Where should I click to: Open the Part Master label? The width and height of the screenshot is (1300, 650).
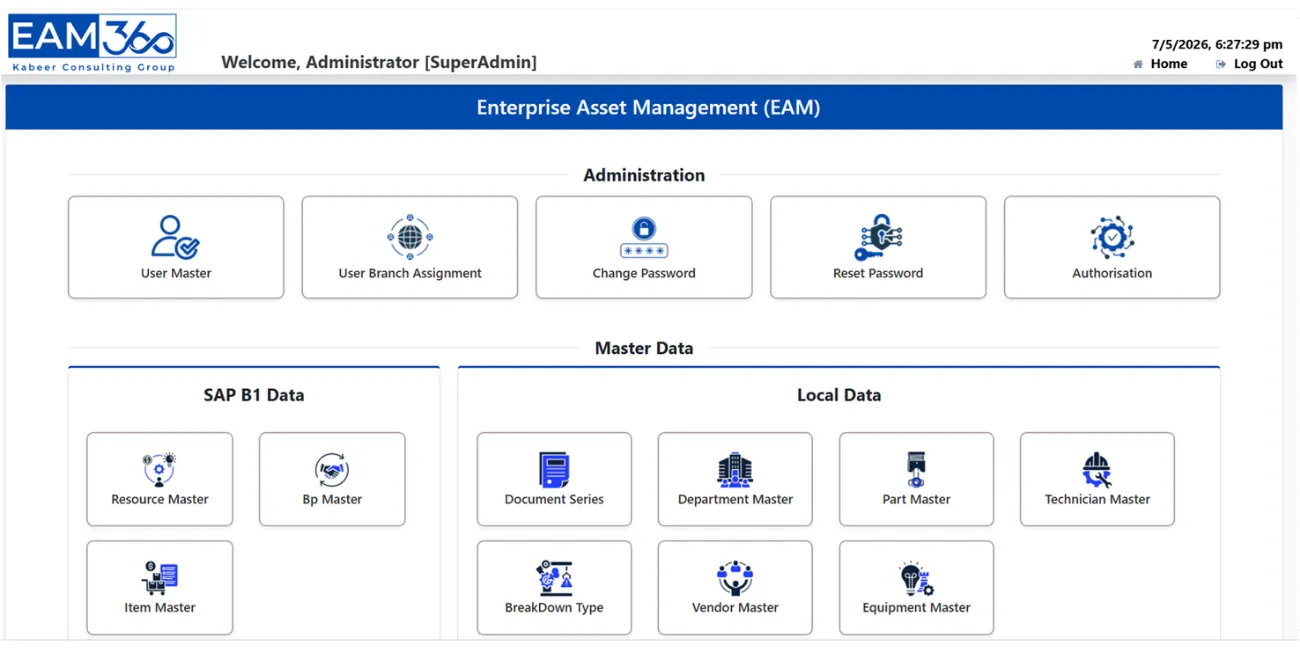[916, 499]
